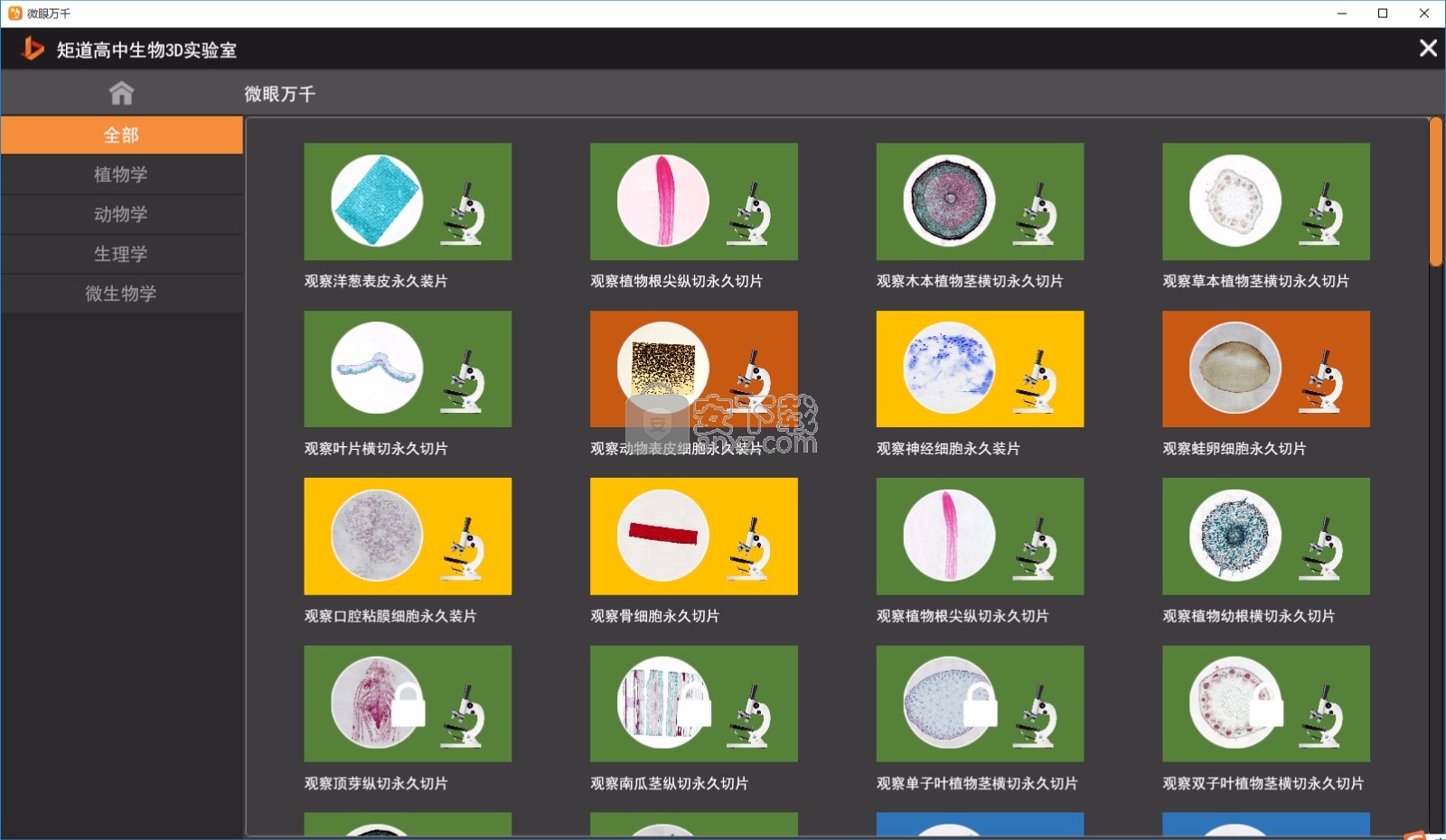Open the 植物学 category
This screenshot has width=1446, height=840.
(121, 175)
